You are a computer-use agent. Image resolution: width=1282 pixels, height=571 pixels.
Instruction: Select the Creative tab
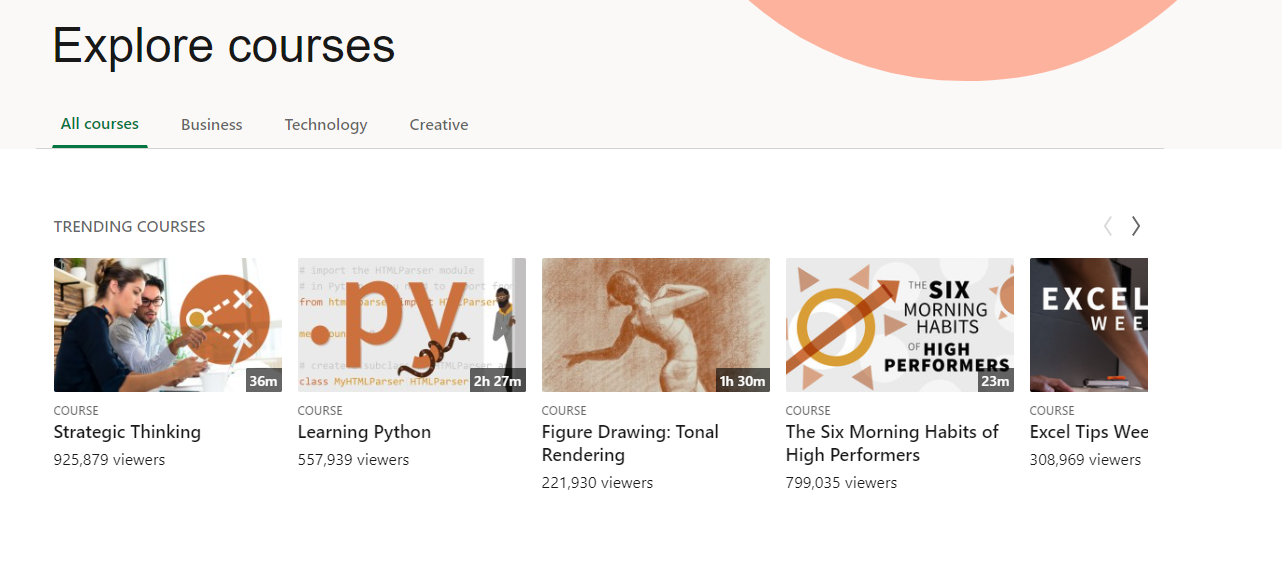pyautogui.click(x=438, y=125)
